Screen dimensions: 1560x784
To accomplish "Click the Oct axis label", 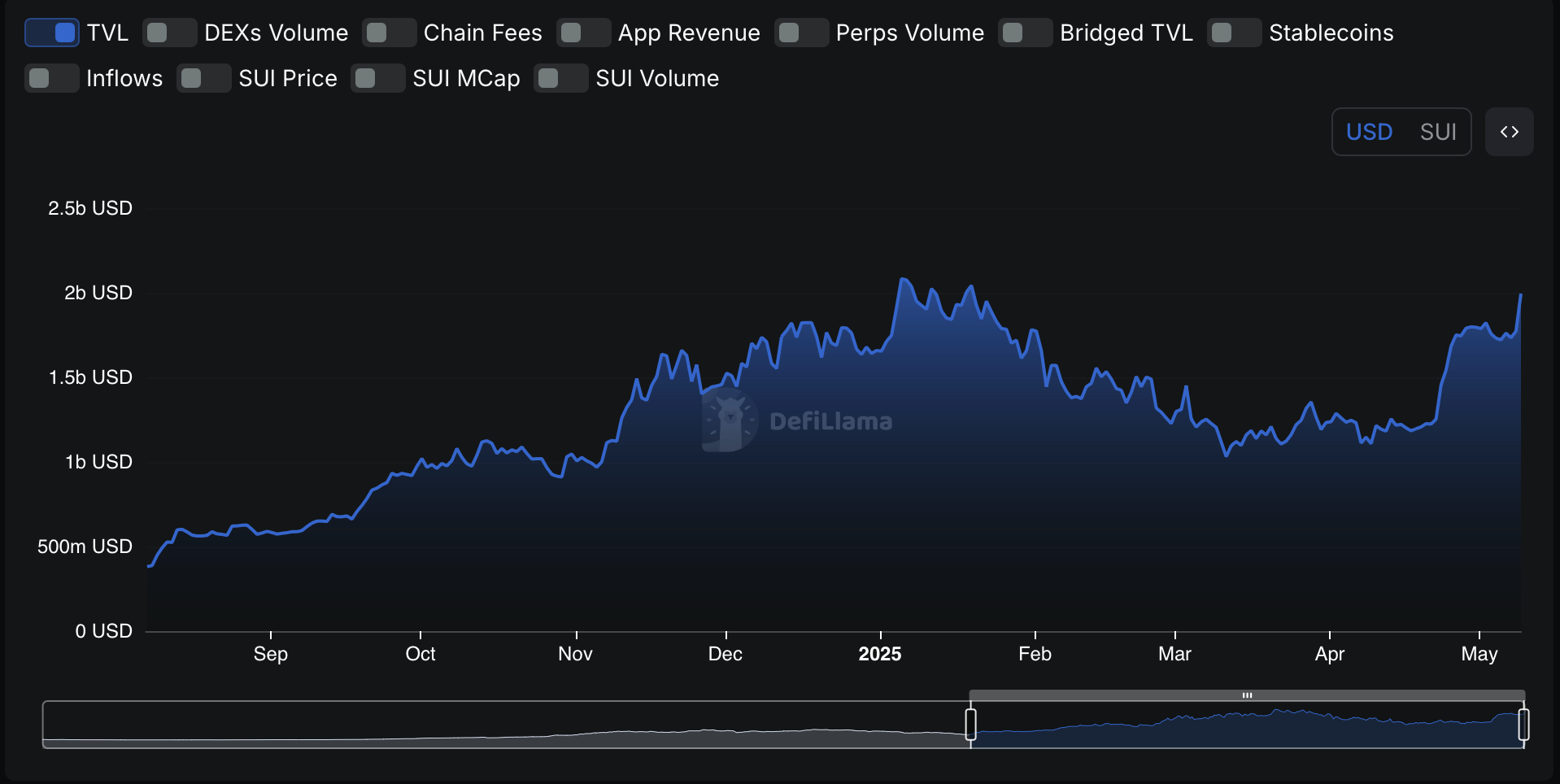I will 421,654.
